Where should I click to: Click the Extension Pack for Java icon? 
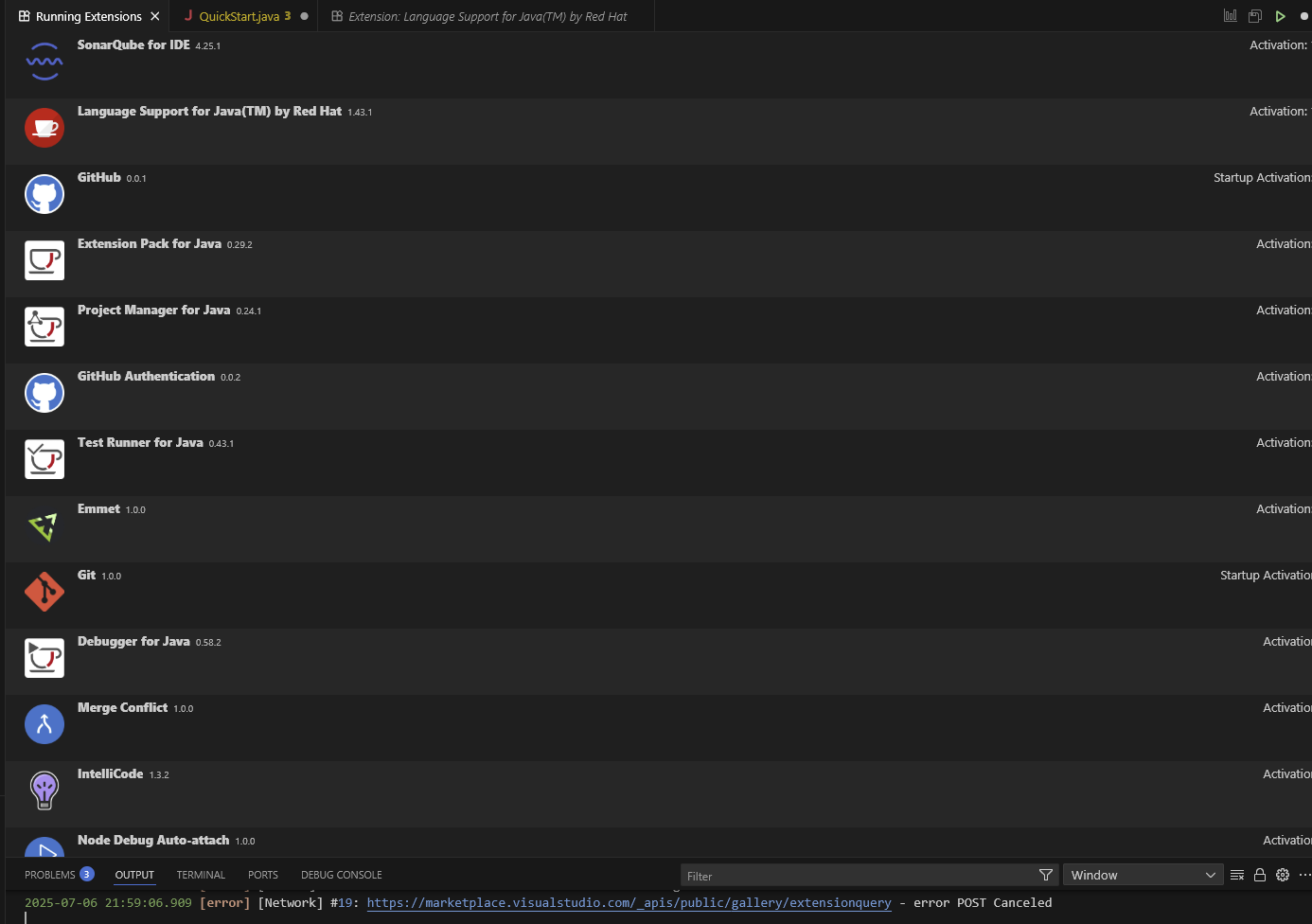[x=44, y=260]
